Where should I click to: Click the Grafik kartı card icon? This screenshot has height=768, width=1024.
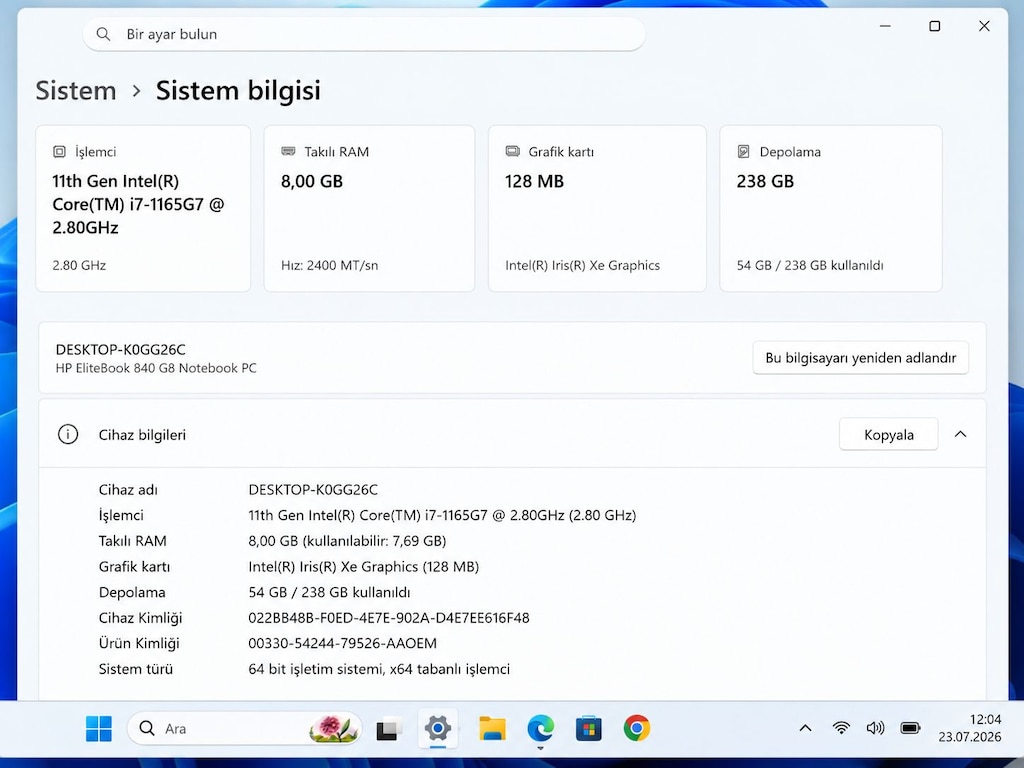pyautogui.click(x=513, y=152)
